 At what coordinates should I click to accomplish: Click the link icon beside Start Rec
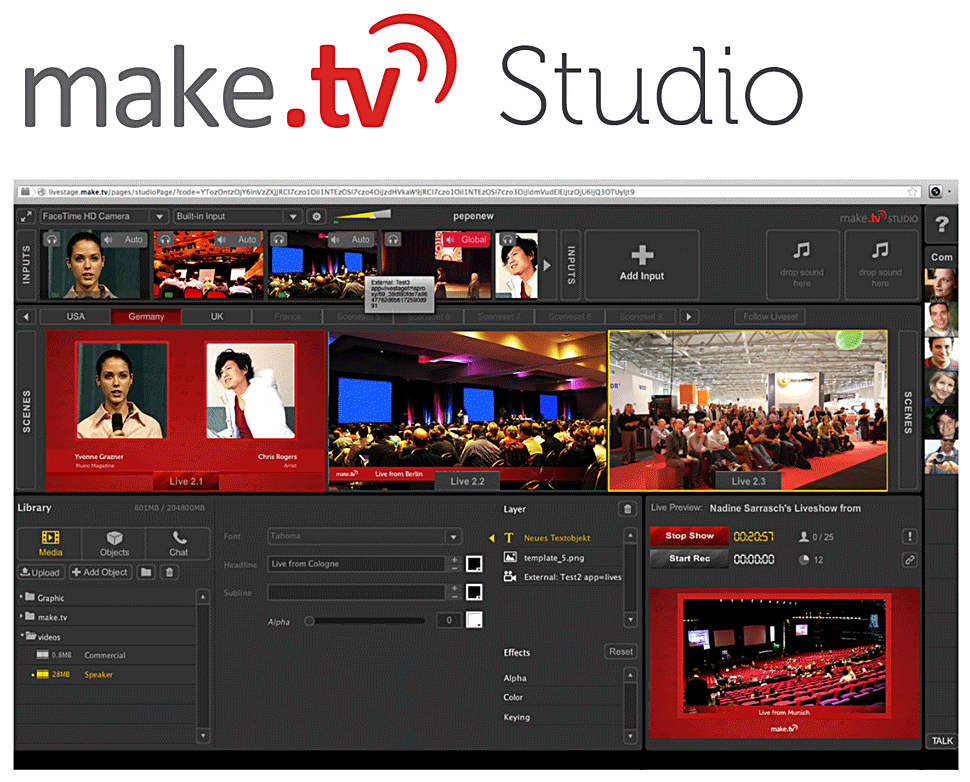point(909,560)
